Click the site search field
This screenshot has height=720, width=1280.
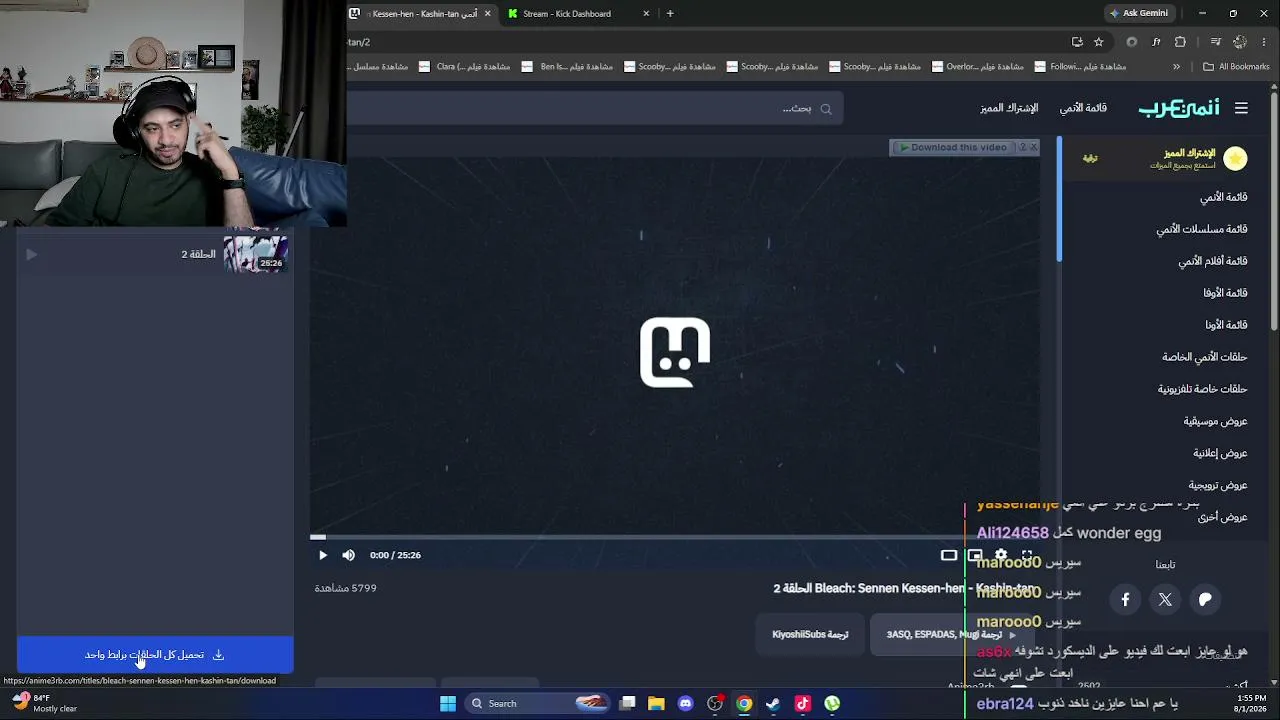point(595,108)
